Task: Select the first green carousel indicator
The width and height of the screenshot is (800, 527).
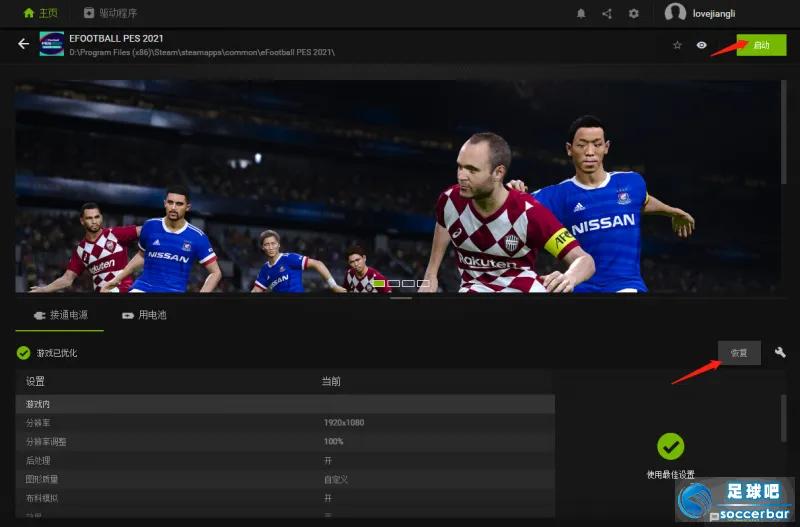Action: [379, 283]
